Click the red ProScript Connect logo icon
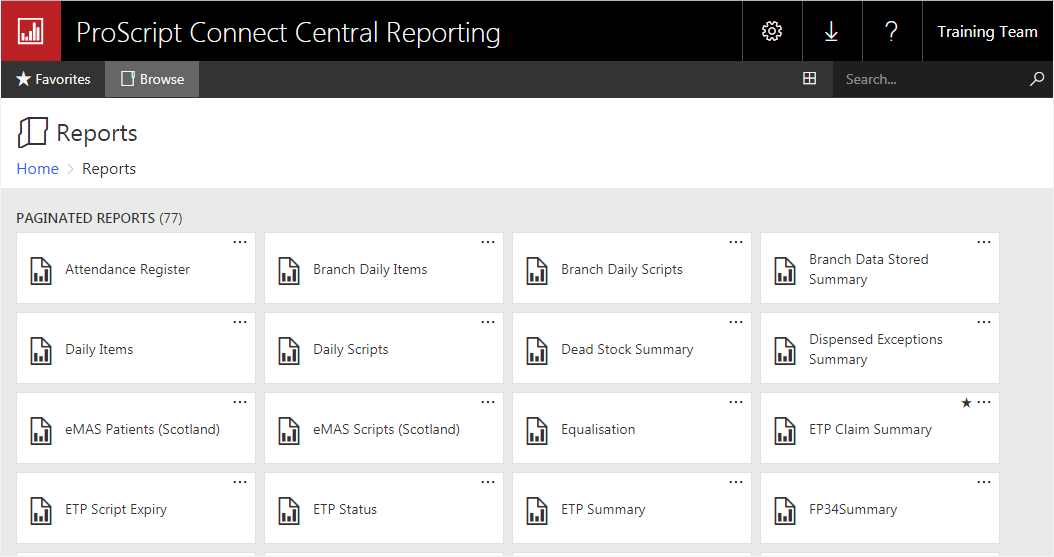 pos(31,31)
